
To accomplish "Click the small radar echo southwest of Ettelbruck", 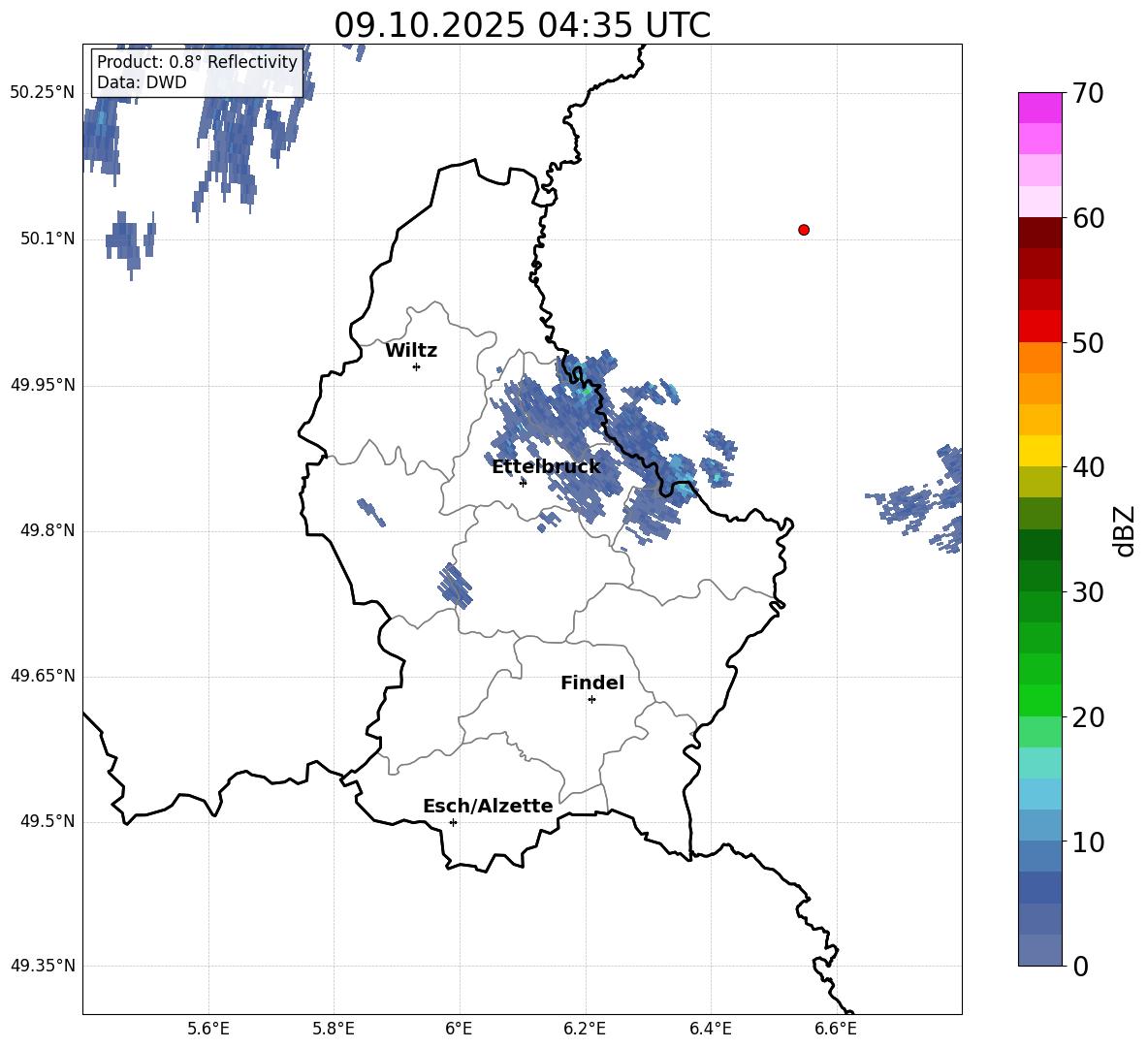I will click(455, 586).
